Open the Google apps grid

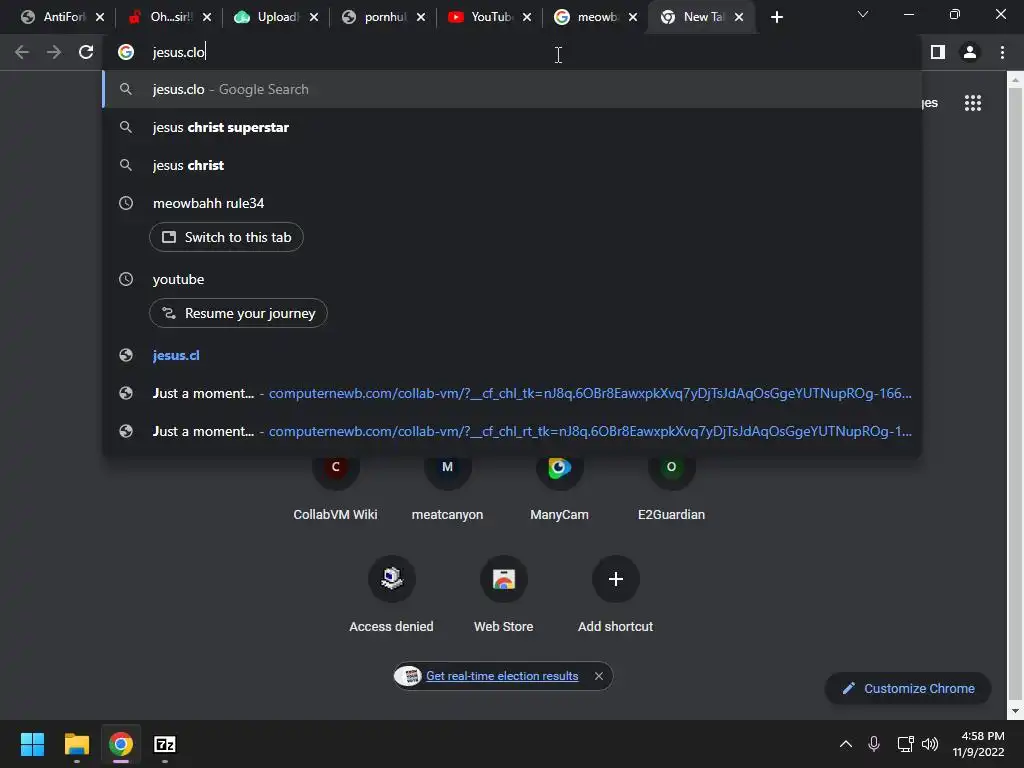(x=973, y=103)
